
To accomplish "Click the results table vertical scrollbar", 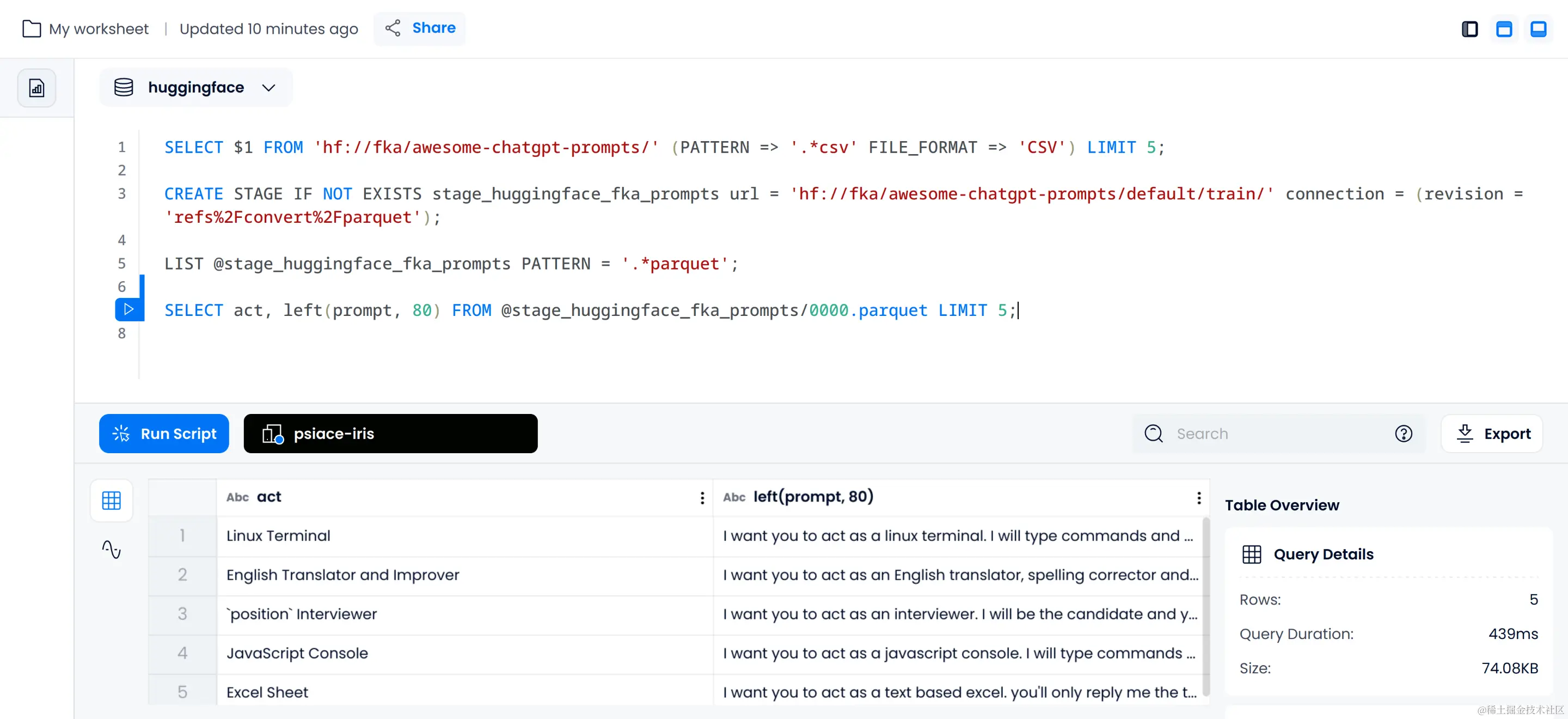I will [x=1205, y=606].
